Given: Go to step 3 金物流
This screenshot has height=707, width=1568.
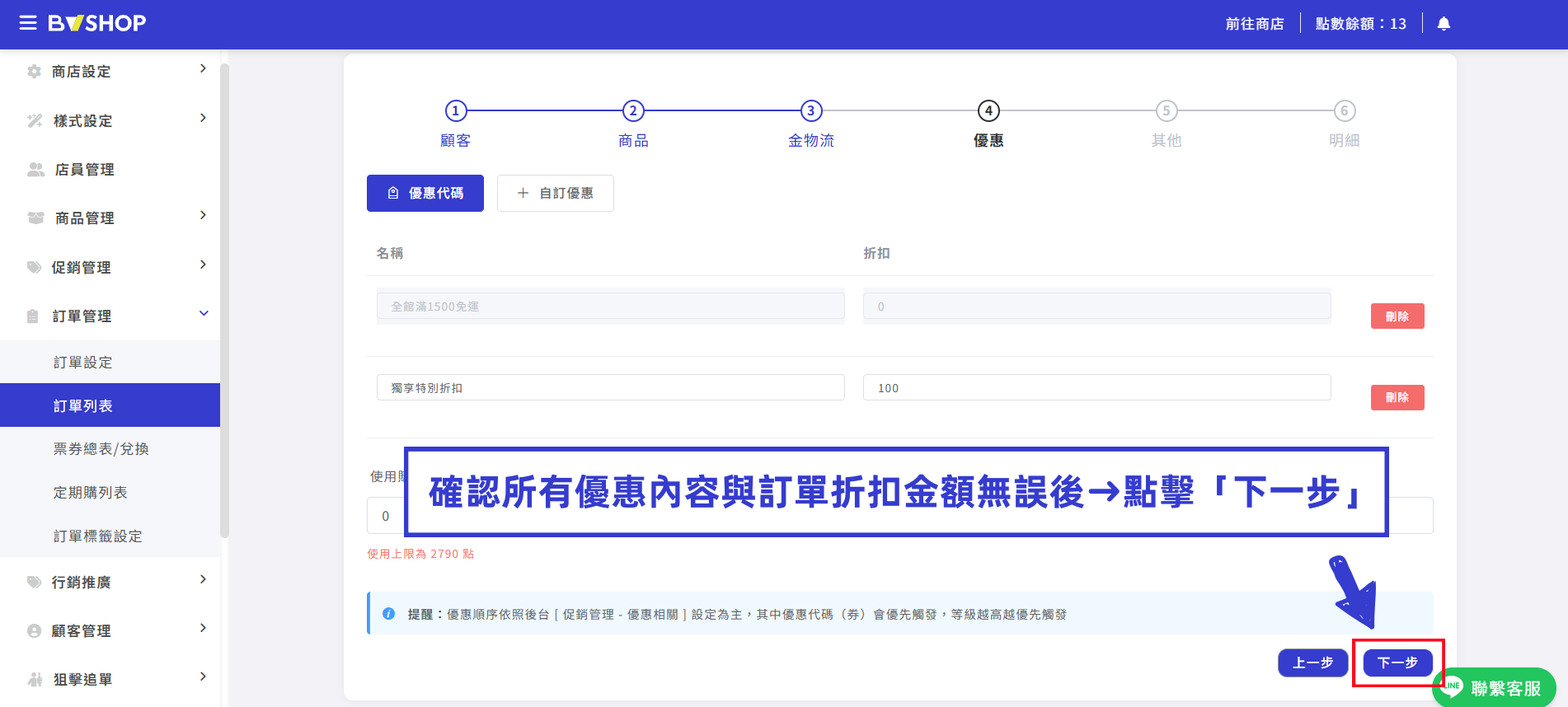Looking at the screenshot, I should pyautogui.click(x=811, y=124).
